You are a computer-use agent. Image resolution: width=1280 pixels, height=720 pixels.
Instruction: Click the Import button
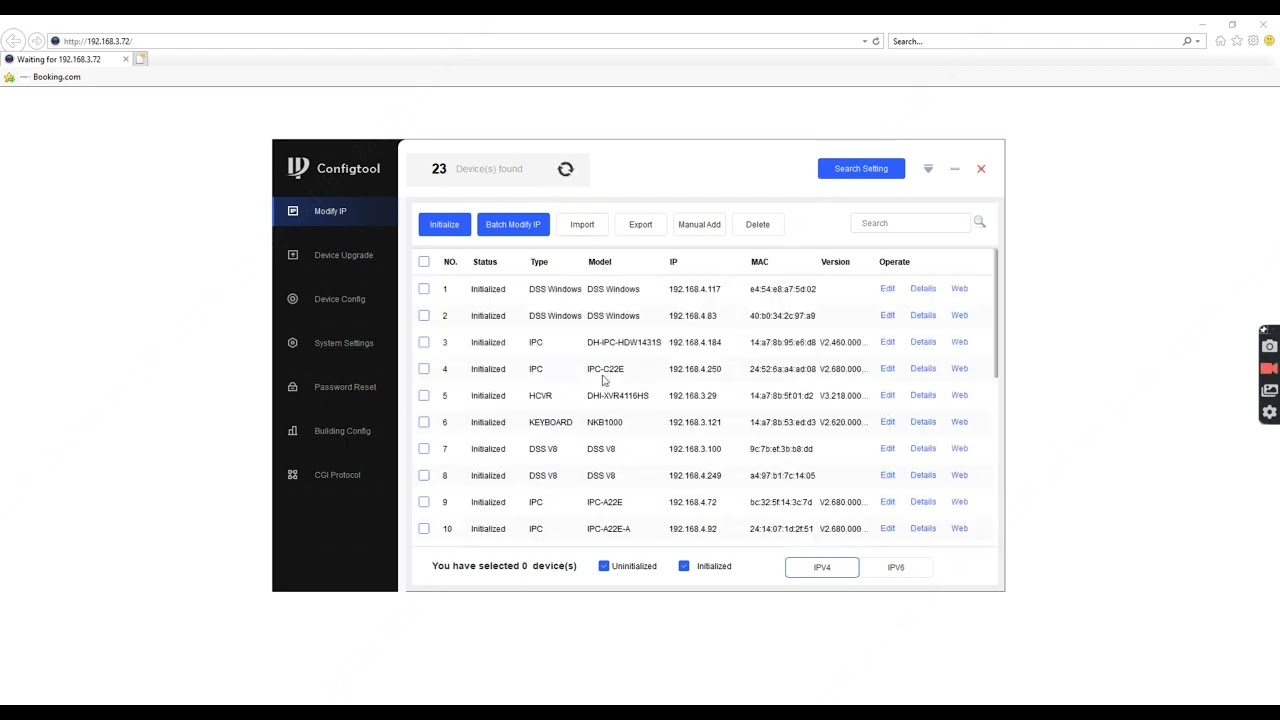click(x=582, y=224)
